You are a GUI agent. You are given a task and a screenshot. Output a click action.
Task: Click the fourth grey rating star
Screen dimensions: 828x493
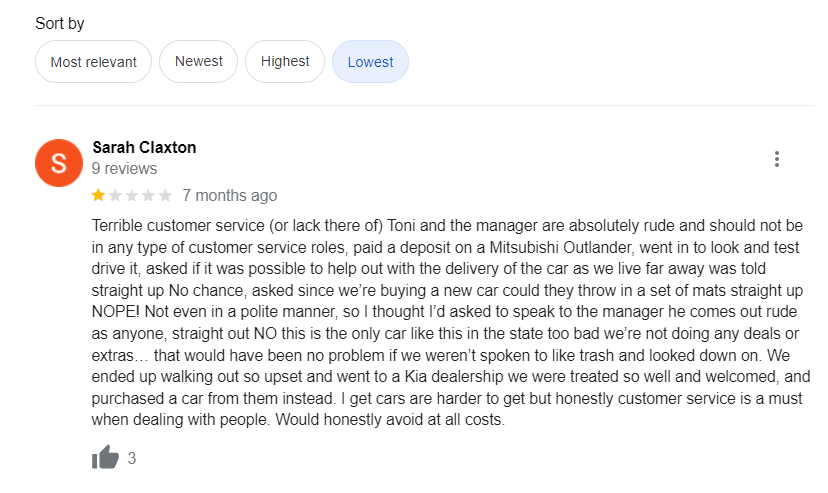click(149, 195)
